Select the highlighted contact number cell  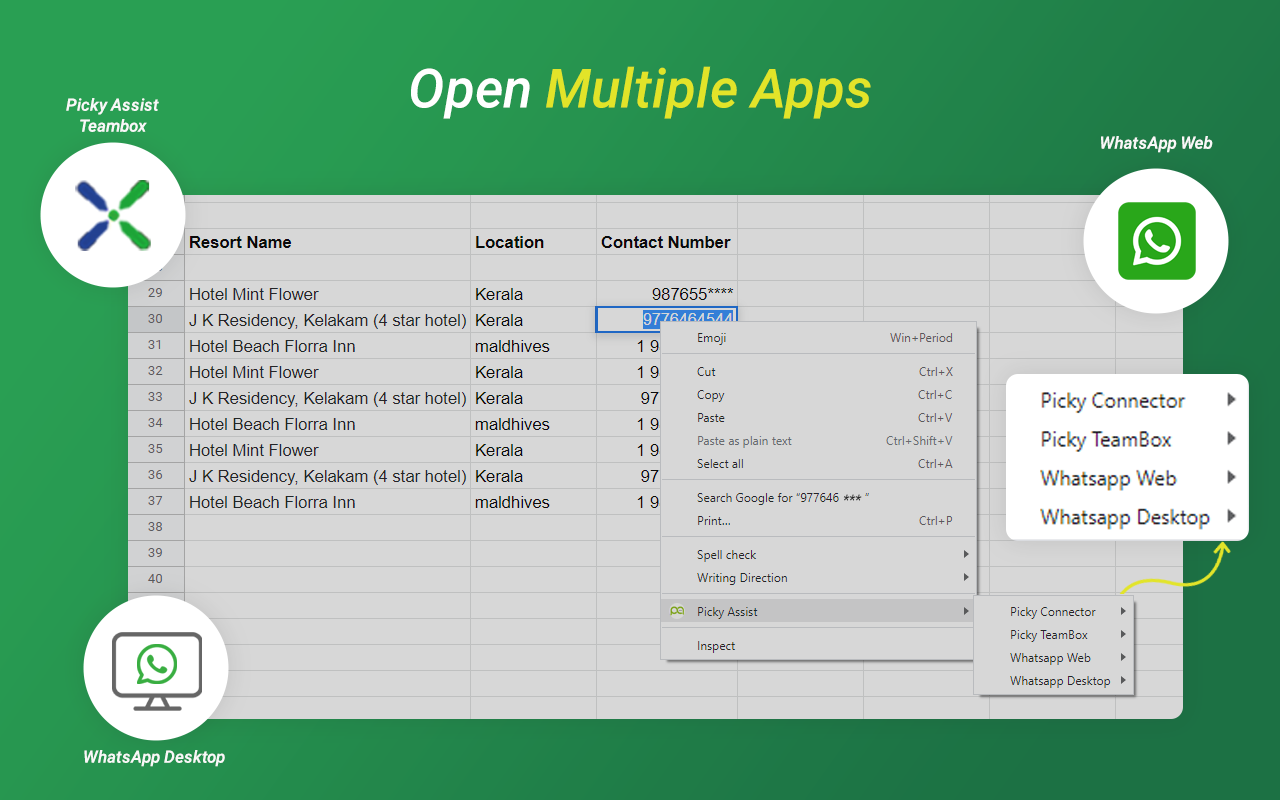point(667,320)
